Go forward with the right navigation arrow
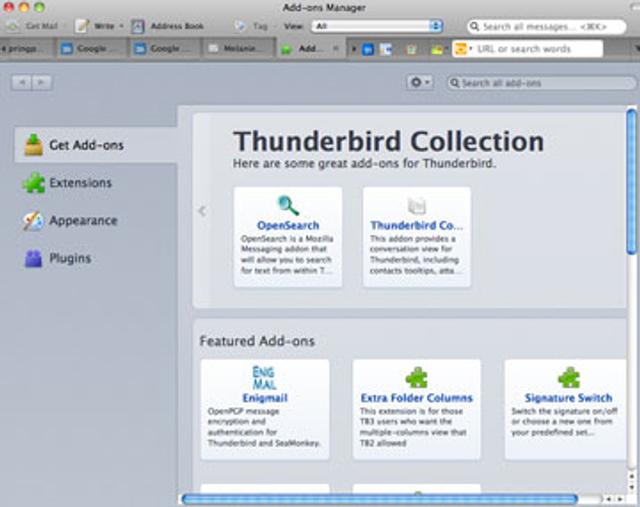This screenshot has height=507, width=640. click(x=42, y=83)
